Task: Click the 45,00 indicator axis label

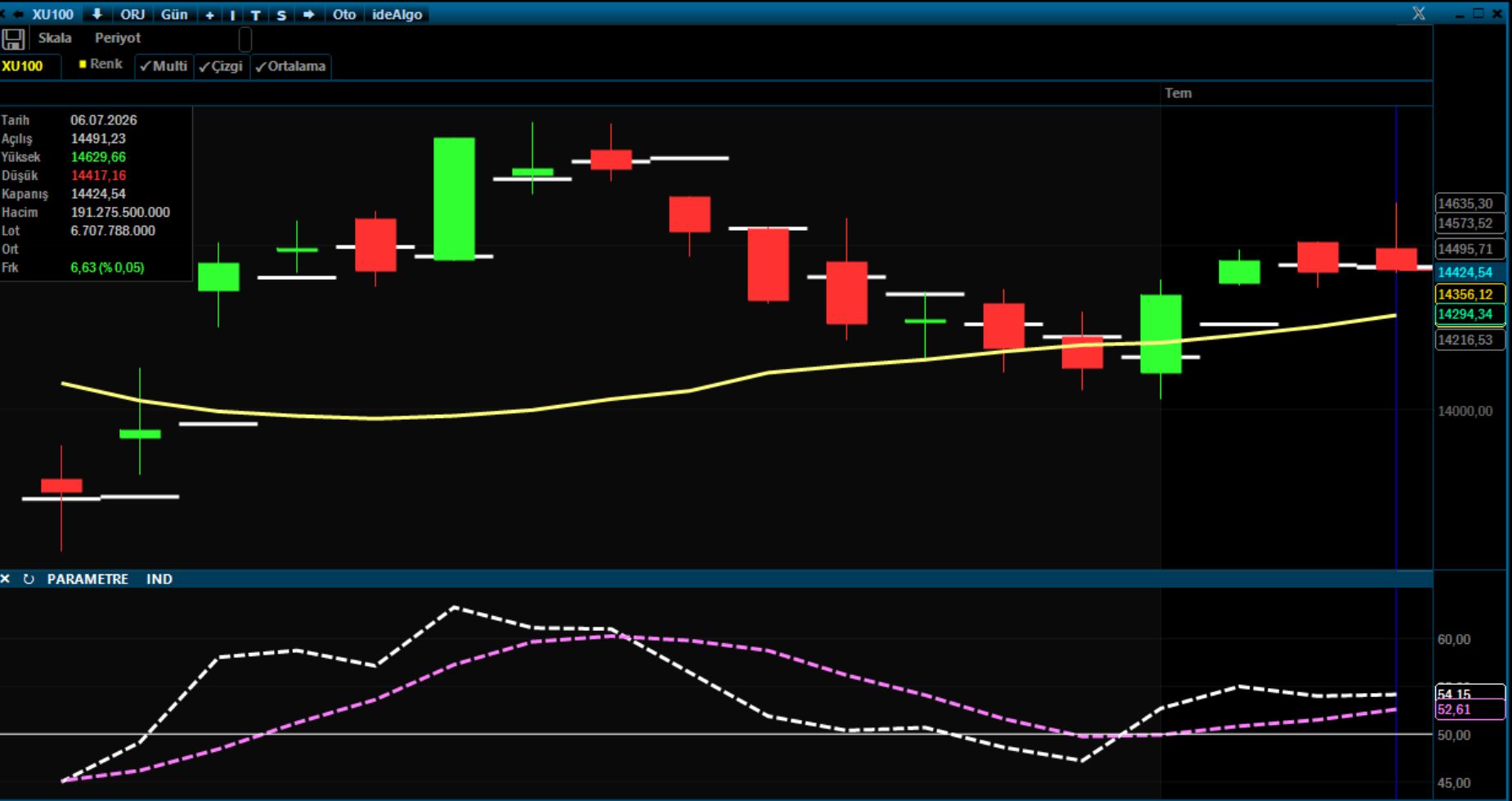Action: [x=1454, y=783]
